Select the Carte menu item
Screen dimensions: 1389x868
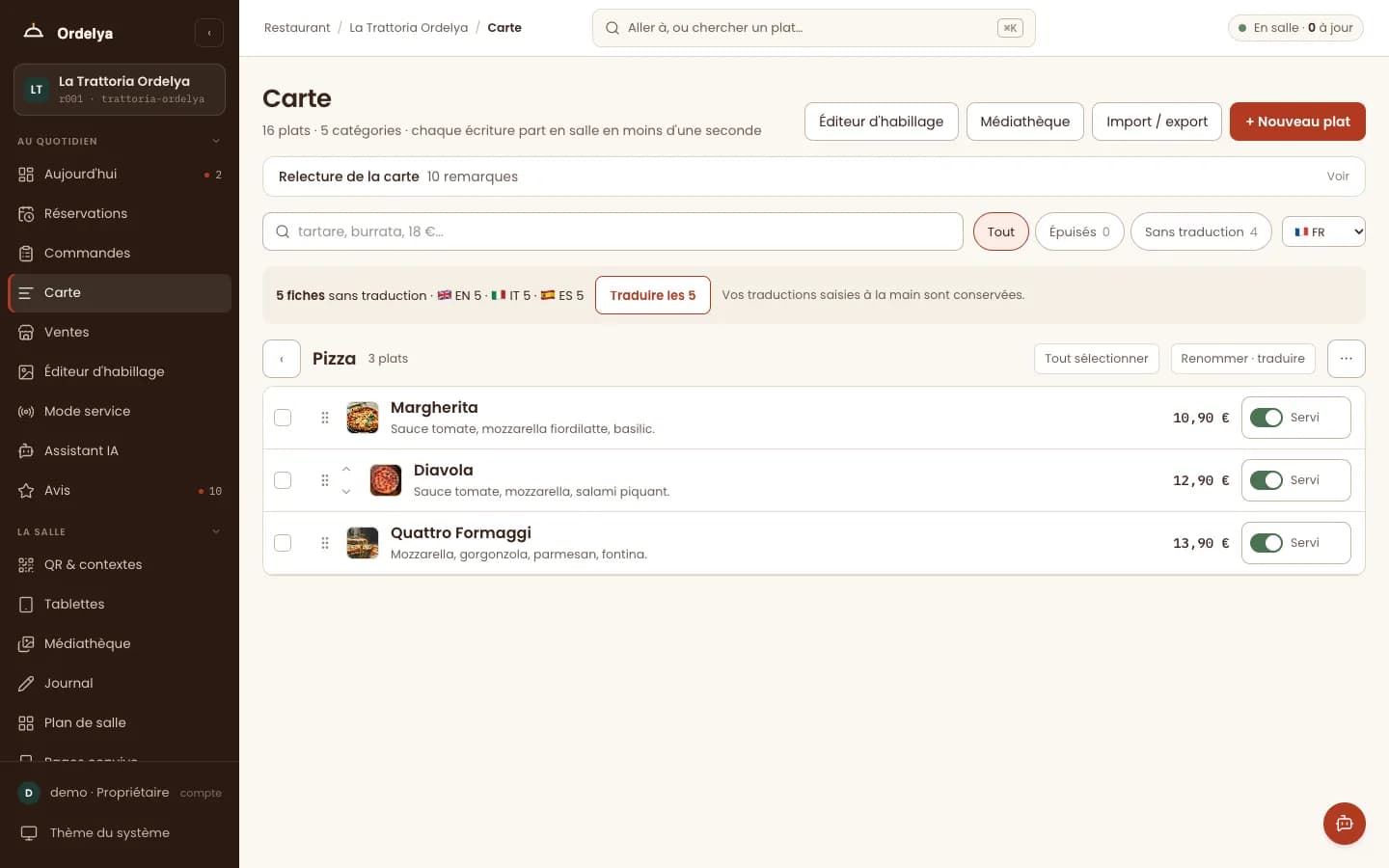pos(120,293)
